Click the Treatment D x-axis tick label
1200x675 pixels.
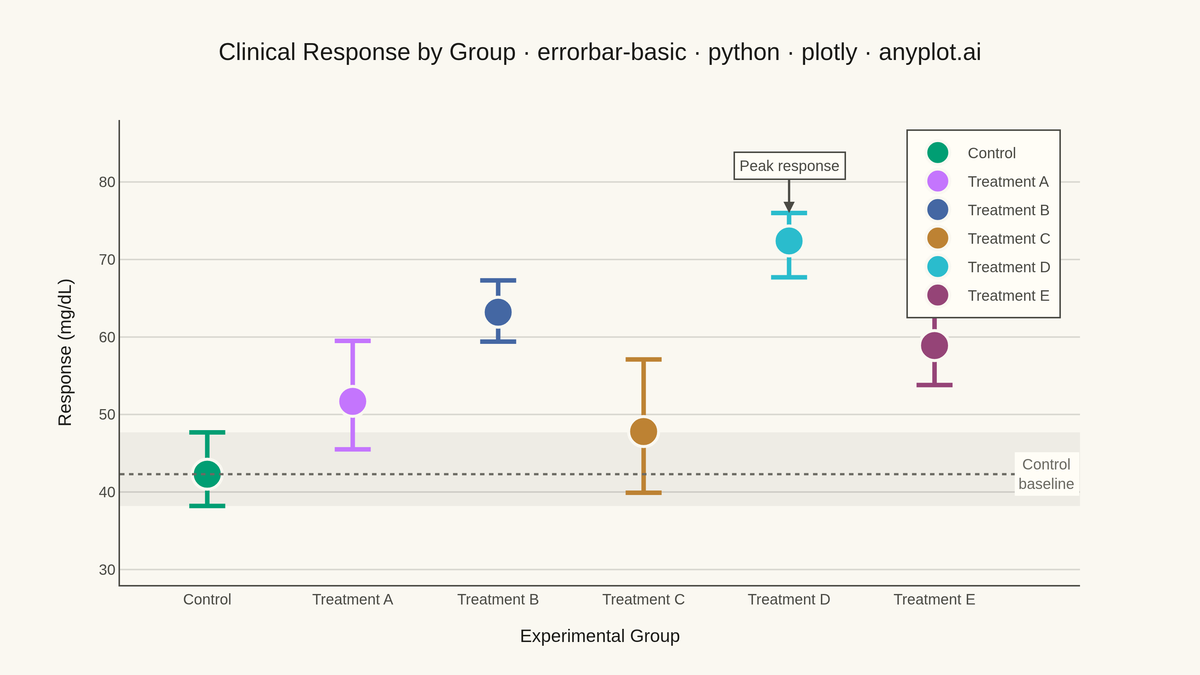pyautogui.click(x=789, y=599)
